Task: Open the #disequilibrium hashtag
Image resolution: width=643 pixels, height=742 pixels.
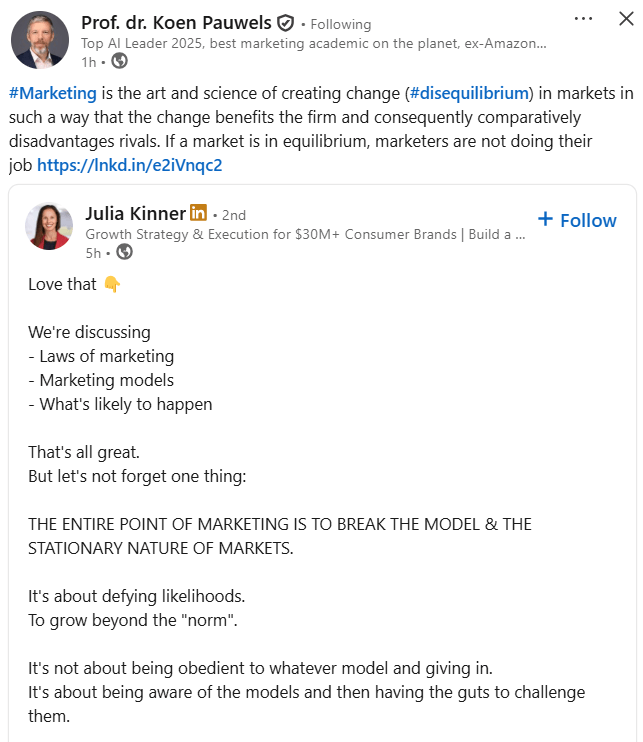Action: 468,93
